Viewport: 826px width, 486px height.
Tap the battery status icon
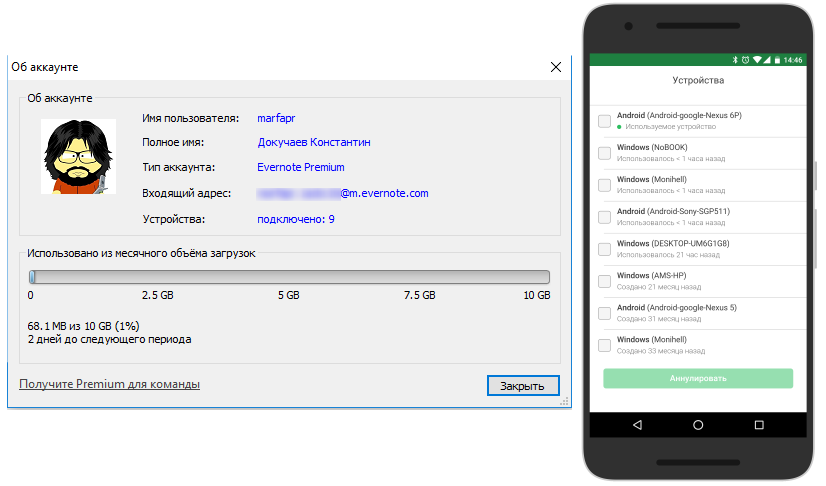[777, 60]
